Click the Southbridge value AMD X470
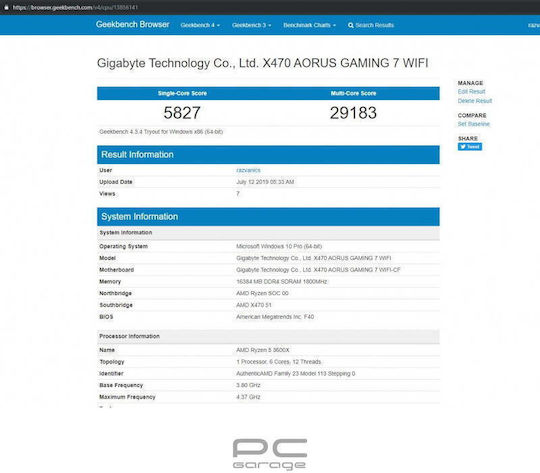 [x=254, y=305]
